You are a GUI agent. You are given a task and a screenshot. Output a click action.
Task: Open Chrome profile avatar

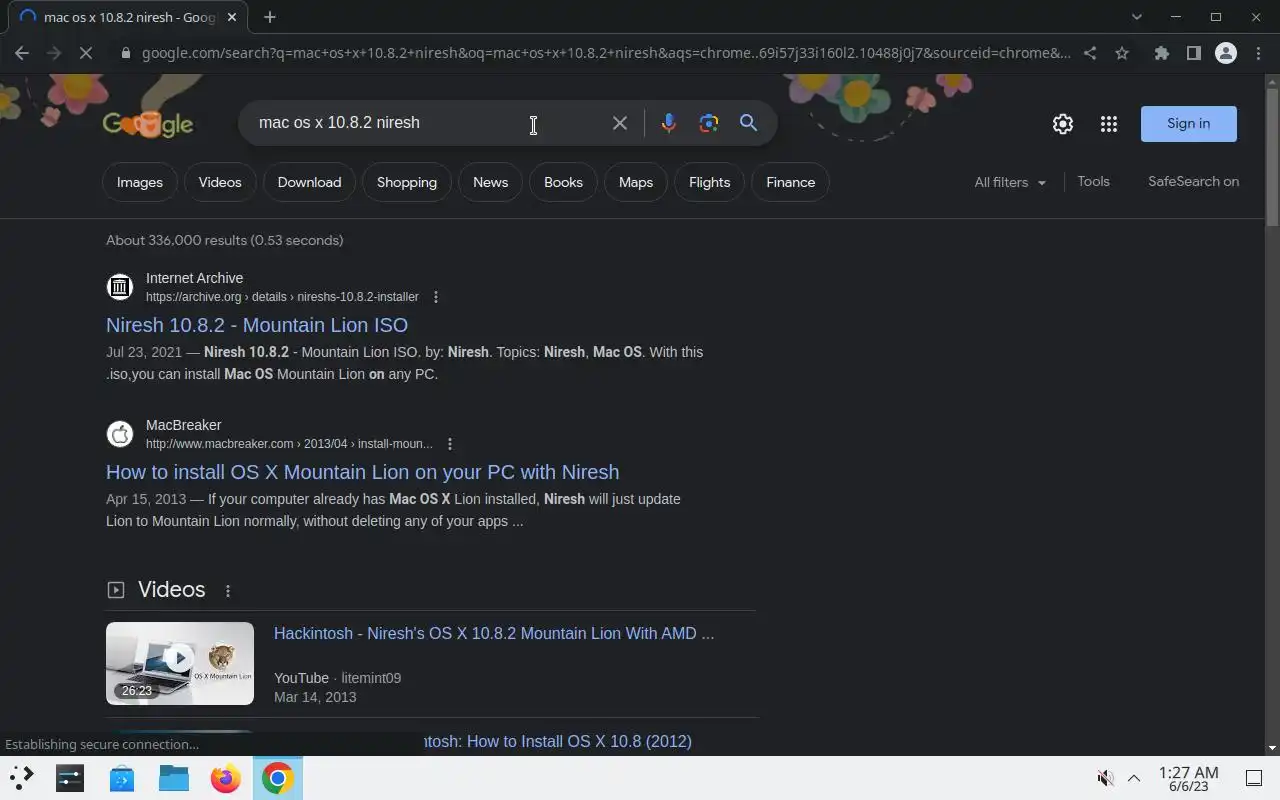point(1225,53)
